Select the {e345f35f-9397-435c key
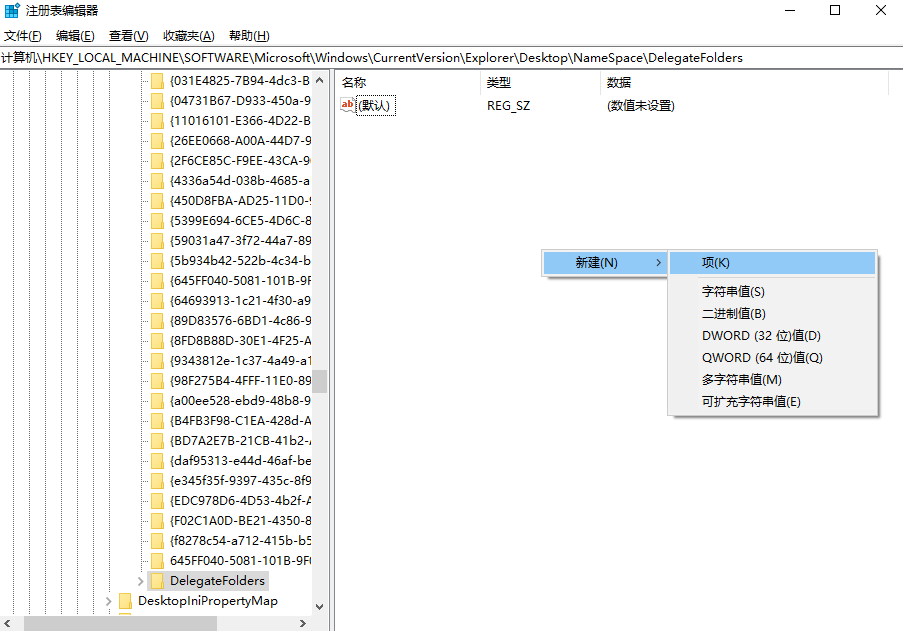The height and width of the screenshot is (631, 903). click(x=240, y=481)
